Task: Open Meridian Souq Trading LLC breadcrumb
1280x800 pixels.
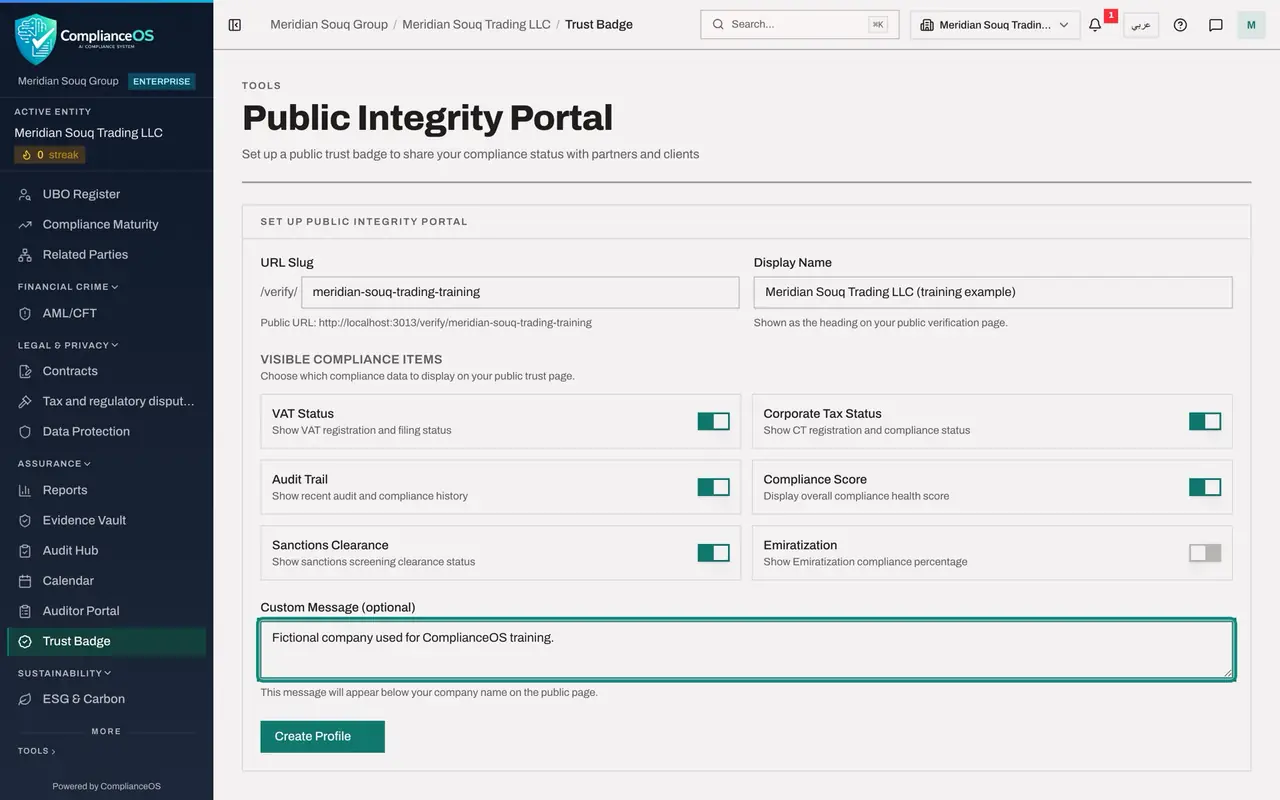Action: pyautogui.click(x=476, y=24)
